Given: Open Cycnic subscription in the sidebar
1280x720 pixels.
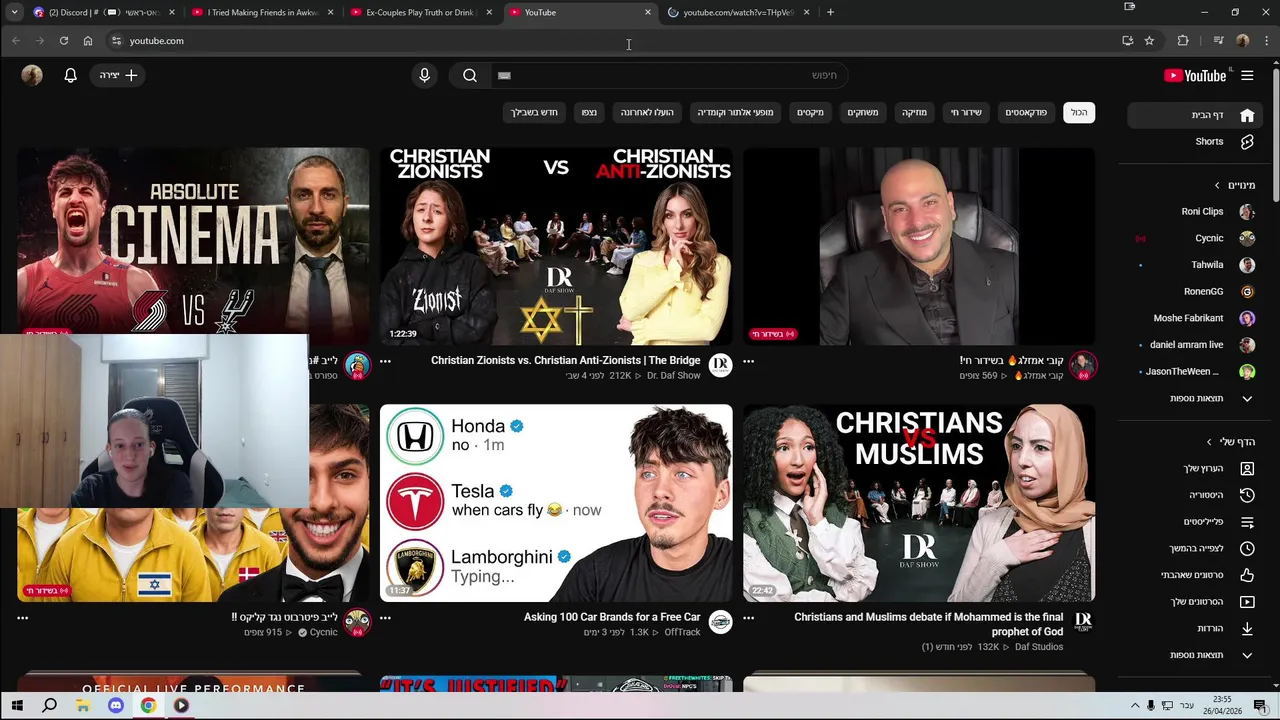Looking at the screenshot, I should 1193,238.
